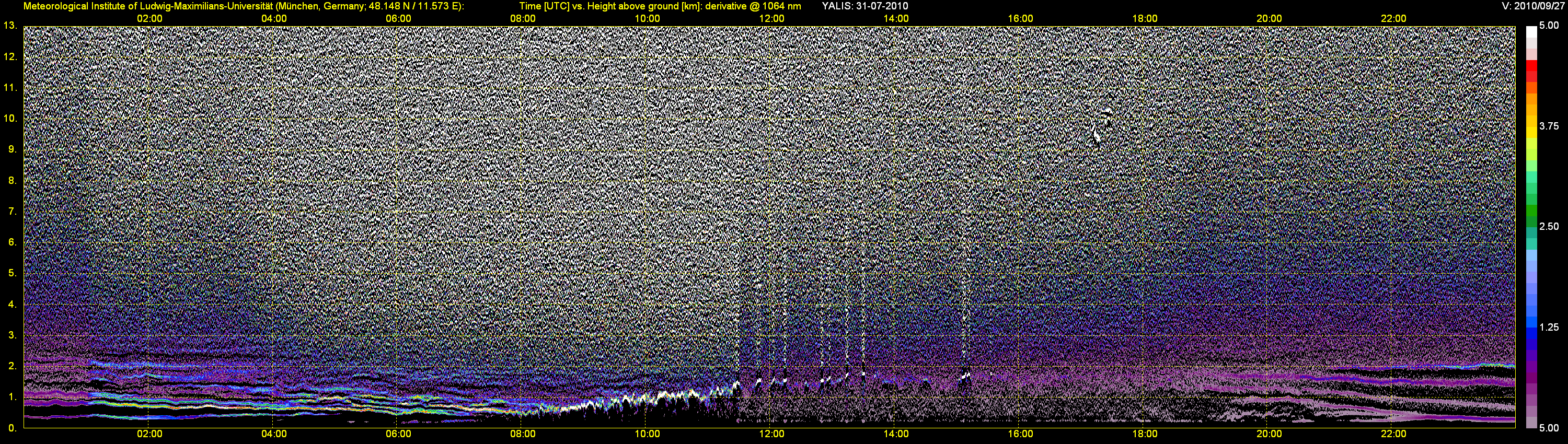The width and height of the screenshot is (1568, 444).
Task: Pick the white top segment of the colorbar
Action: click(x=1531, y=32)
